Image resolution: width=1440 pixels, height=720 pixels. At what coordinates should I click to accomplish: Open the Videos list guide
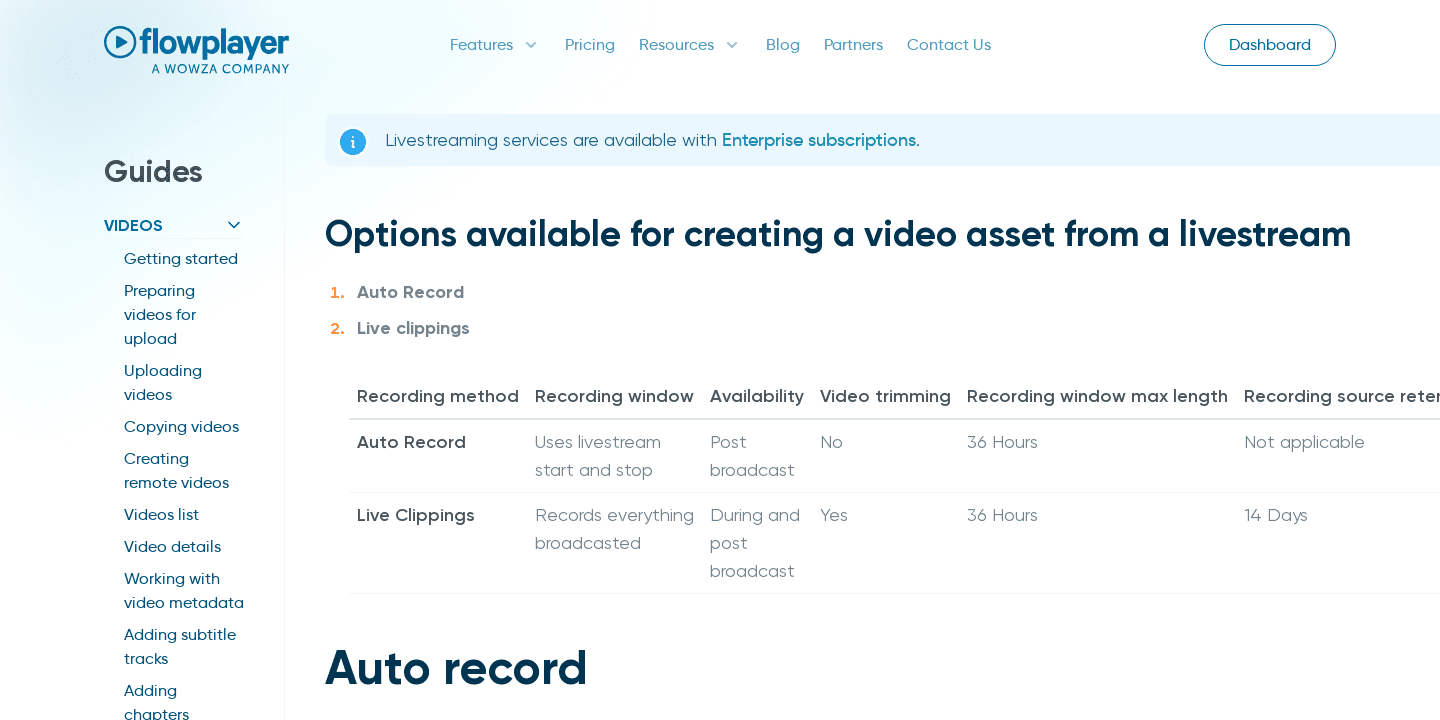[161, 515]
